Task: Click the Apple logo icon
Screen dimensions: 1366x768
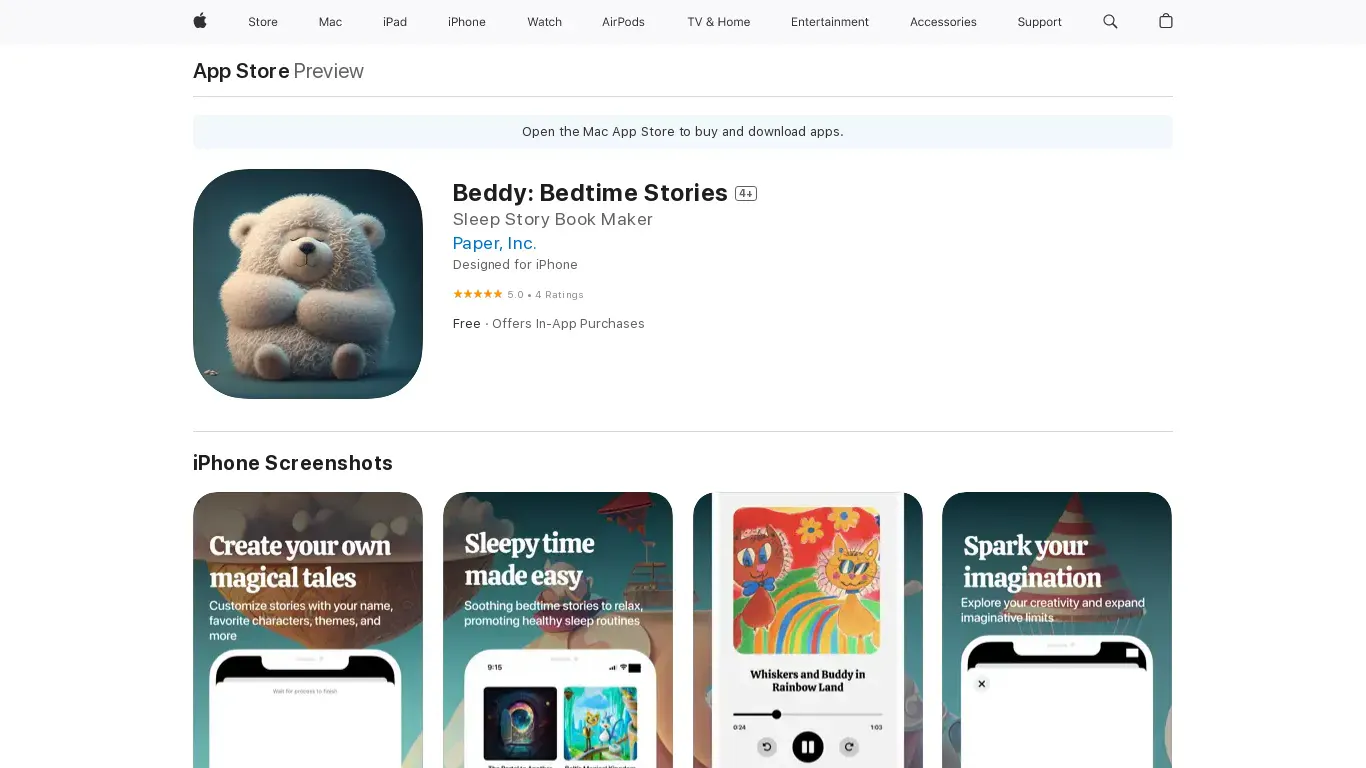Action: point(200,21)
